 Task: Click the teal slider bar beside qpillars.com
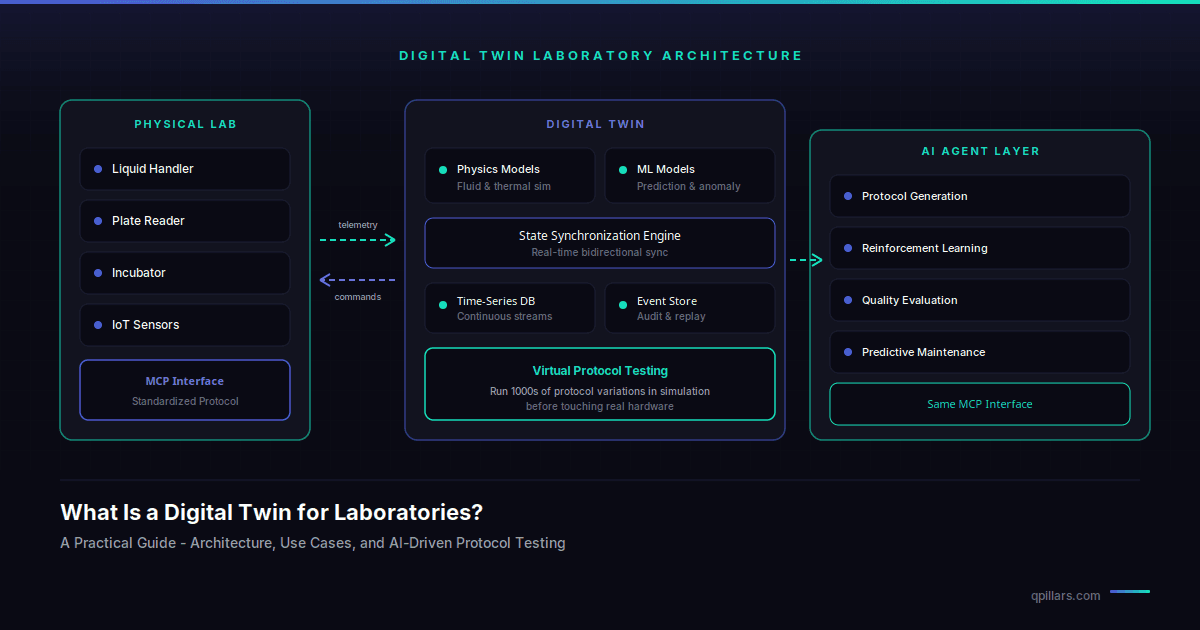(x=1130, y=592)
